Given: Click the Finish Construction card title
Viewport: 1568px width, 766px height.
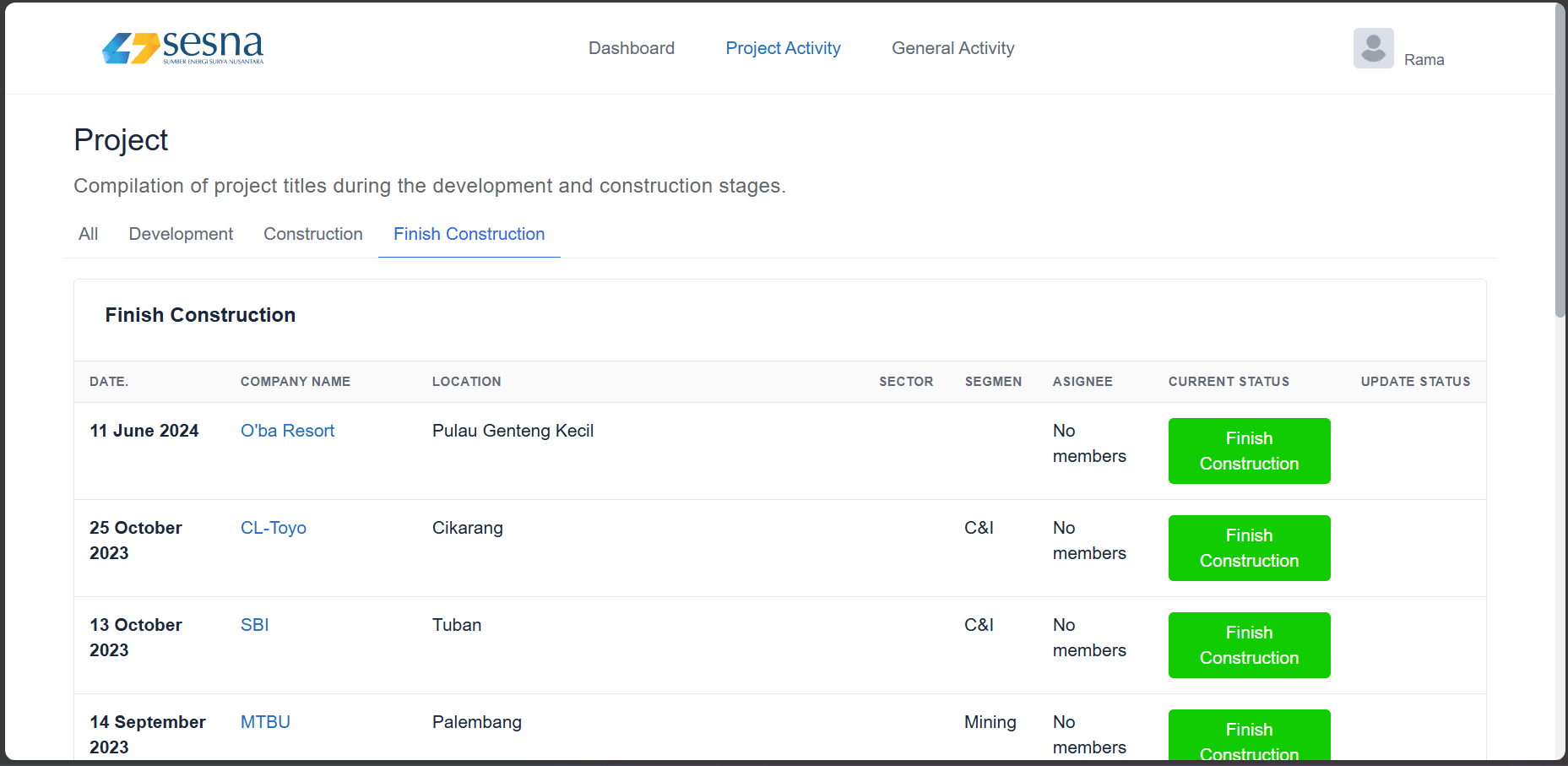Looking at the screenshot, I should [x=200, y=315].
